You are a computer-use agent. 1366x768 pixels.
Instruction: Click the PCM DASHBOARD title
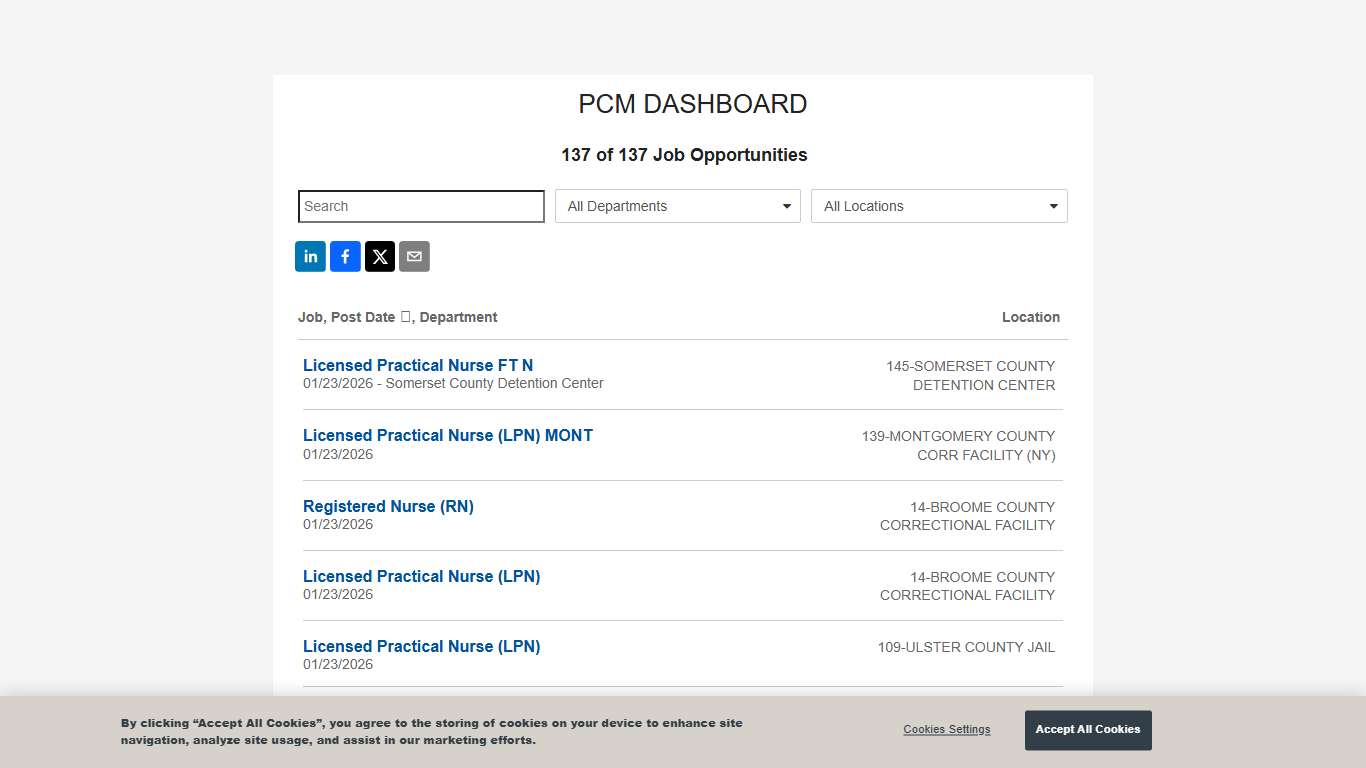[692, 104]
